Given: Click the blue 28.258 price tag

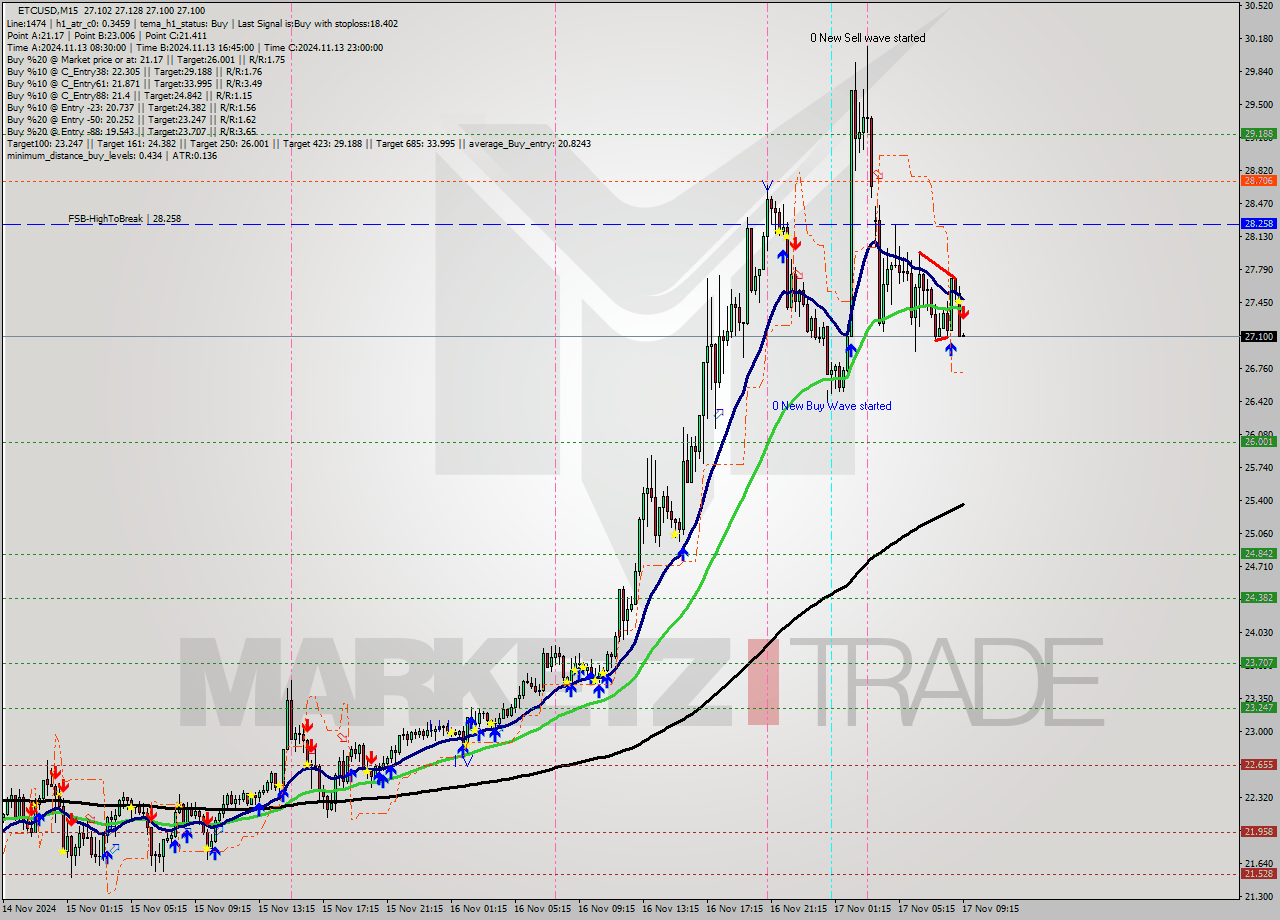Looking at the screenshot, I should [1258, 224].
